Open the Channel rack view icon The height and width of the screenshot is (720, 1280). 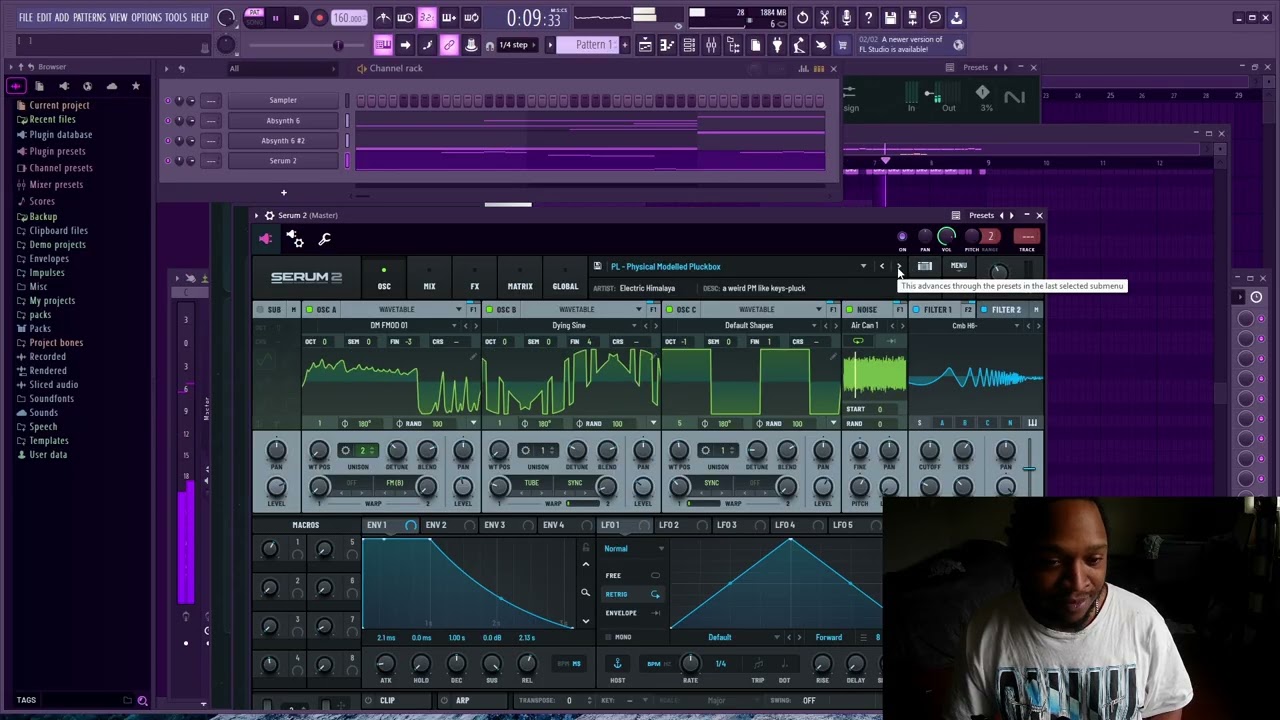(689, 45)
